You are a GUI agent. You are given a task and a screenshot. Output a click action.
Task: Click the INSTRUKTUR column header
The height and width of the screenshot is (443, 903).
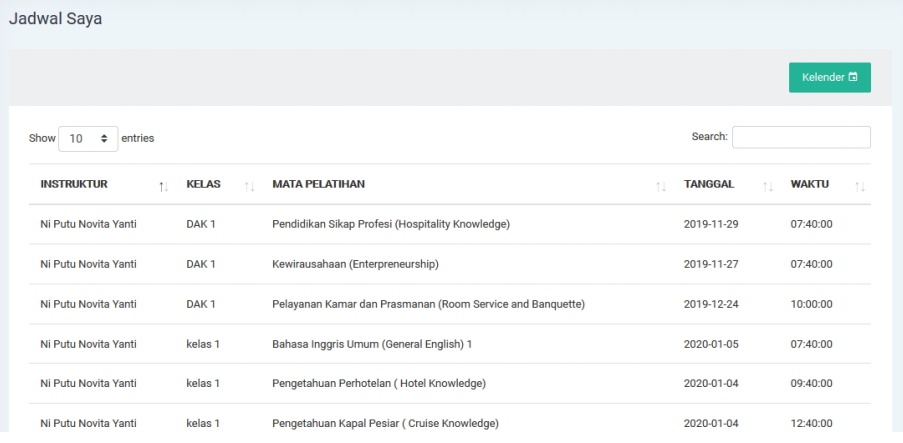pyautogui.click(x=74, y=184)
